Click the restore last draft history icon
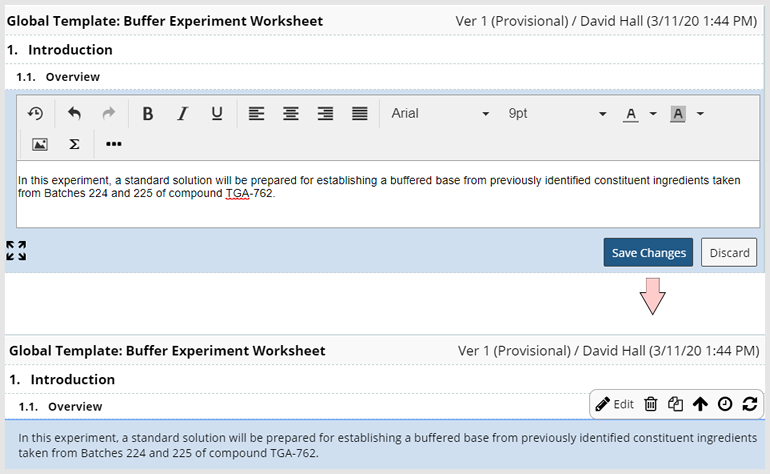The height and width of the screenshot is (474, 770). pyautogui.click(x=35, y=113)
